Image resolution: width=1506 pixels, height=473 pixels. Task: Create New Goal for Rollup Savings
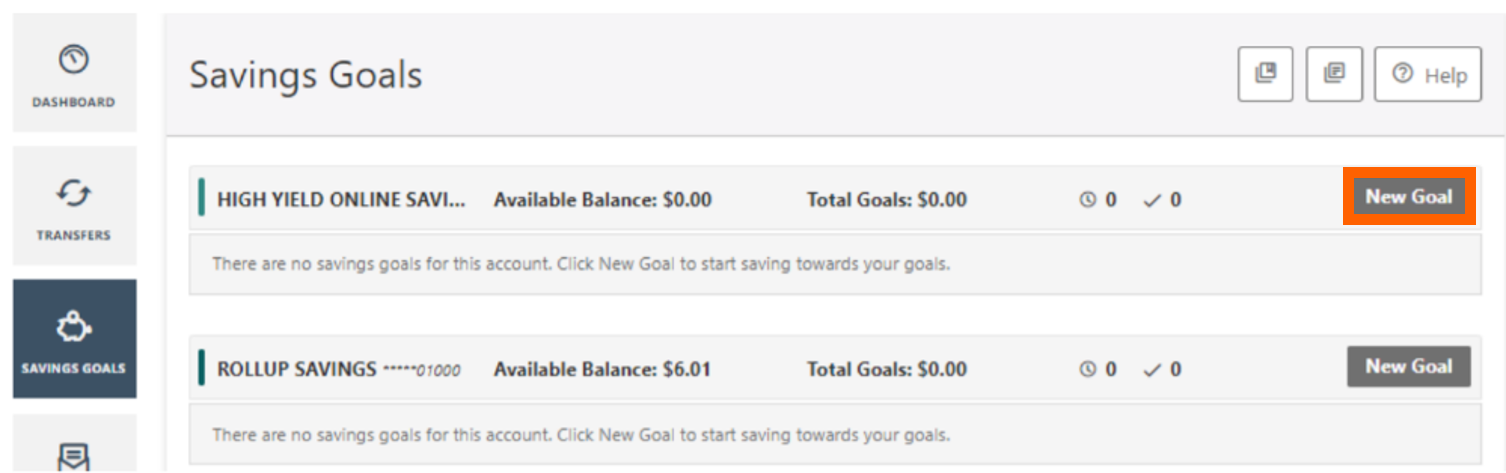1408,367
